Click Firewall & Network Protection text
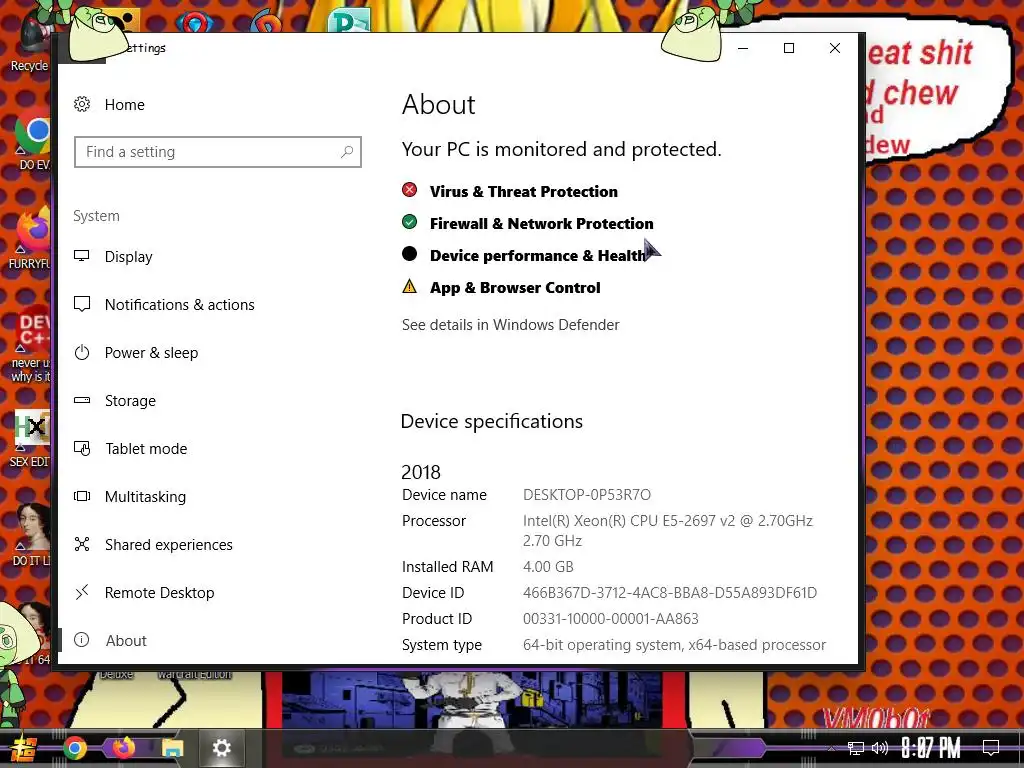 click(541, 224)
